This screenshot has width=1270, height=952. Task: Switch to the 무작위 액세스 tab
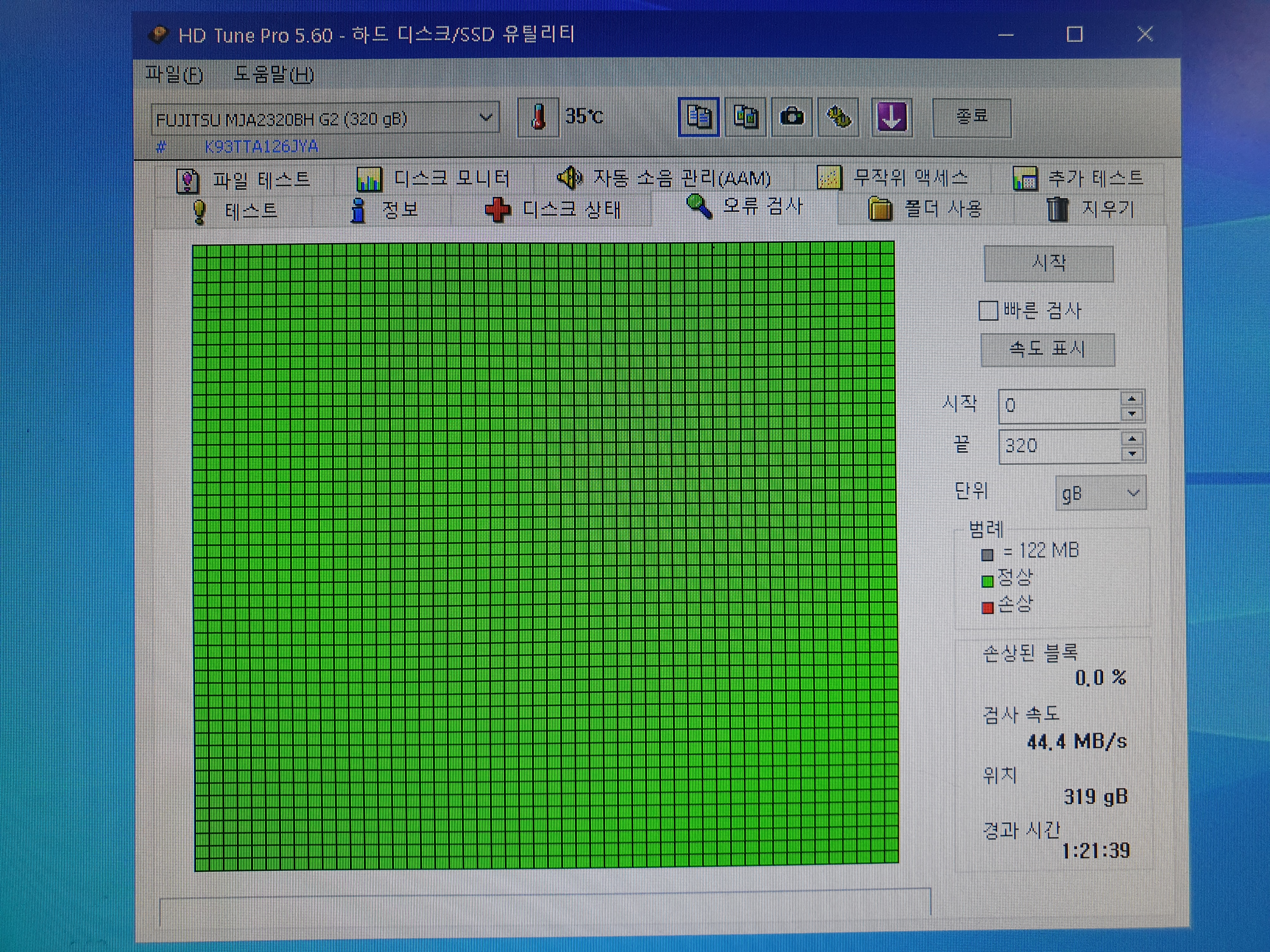[x=893, y=177]
